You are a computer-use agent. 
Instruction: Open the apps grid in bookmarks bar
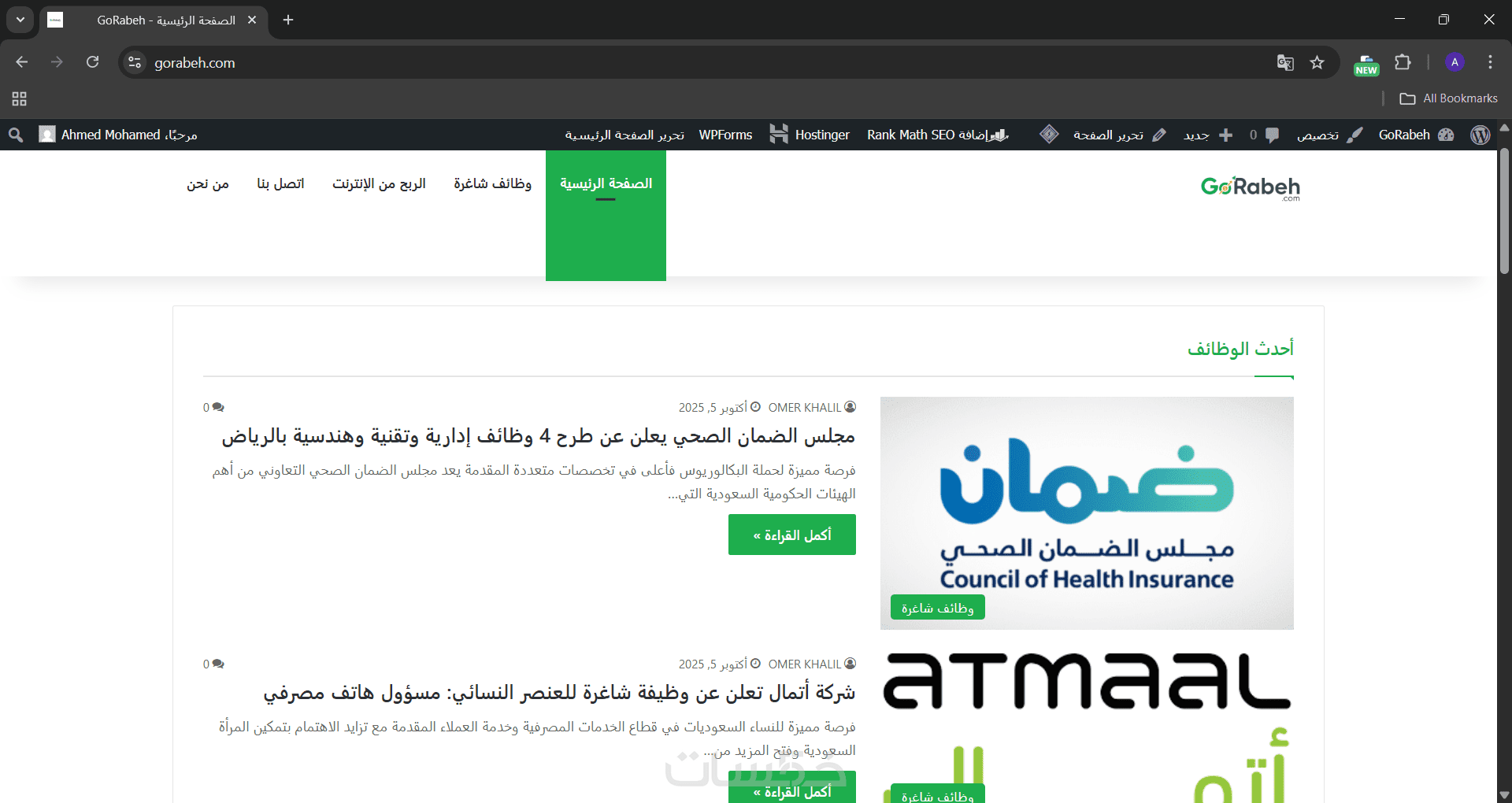click(20, 98)
